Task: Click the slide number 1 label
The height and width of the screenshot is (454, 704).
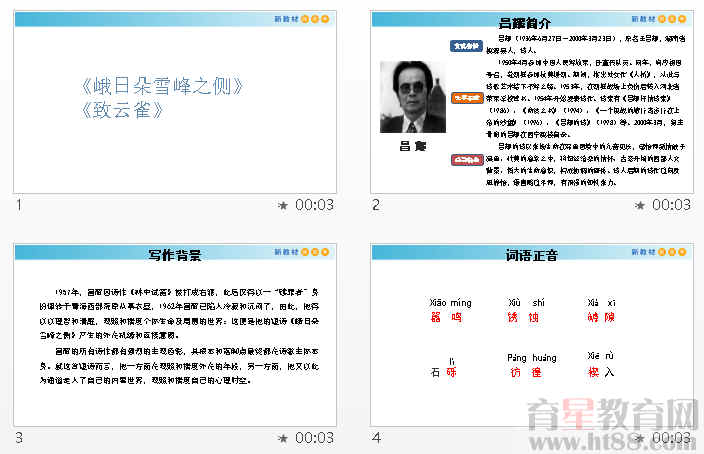Action: [19, 205]
